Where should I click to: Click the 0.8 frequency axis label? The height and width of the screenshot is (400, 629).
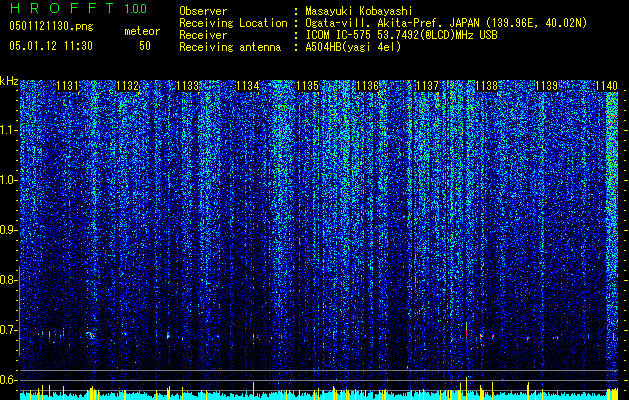pyautogui.click(x=8, y=280)
